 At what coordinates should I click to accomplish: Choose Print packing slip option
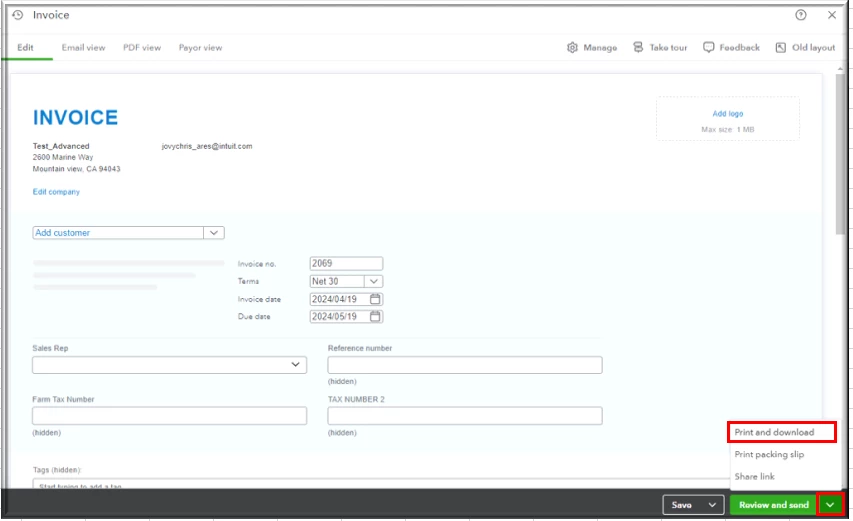(x=769, y=455)
